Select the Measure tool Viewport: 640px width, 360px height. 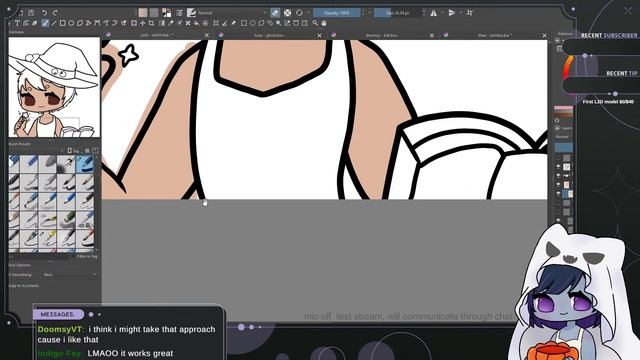coord(224,23)
